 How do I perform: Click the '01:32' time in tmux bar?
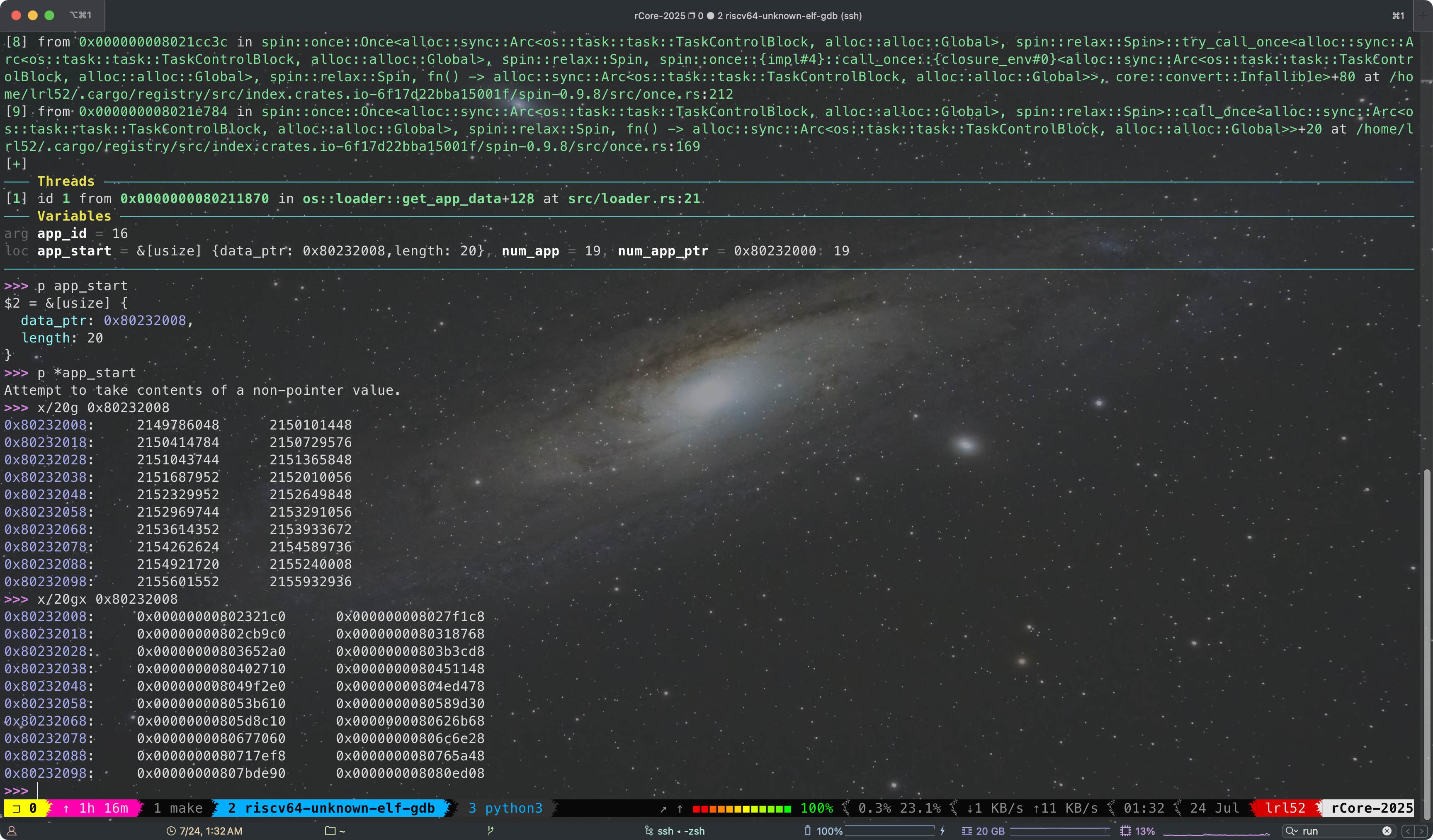[x=1144, y=808]
